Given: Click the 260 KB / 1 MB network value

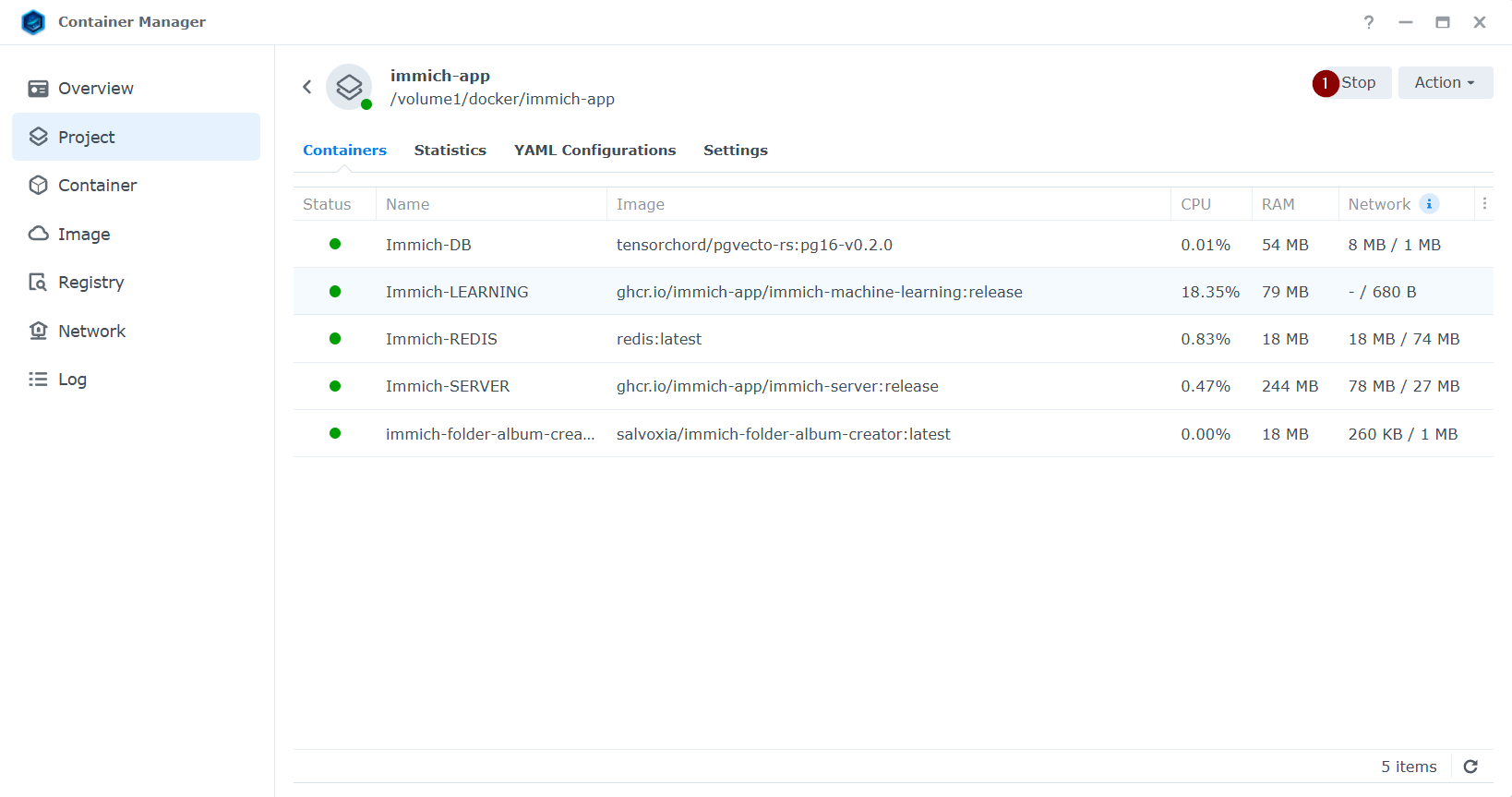Looking at the screenshot, I should tap(1403, 434).
